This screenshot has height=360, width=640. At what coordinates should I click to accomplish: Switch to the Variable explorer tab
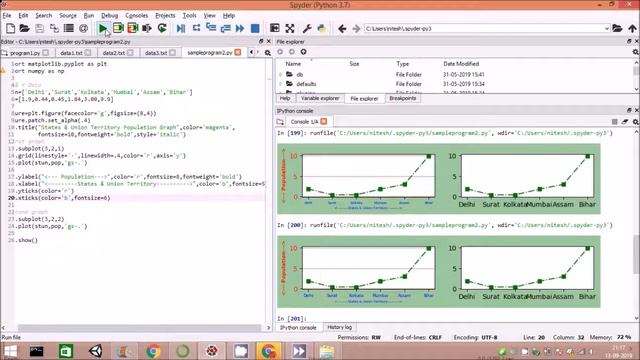tap(320, 98)
